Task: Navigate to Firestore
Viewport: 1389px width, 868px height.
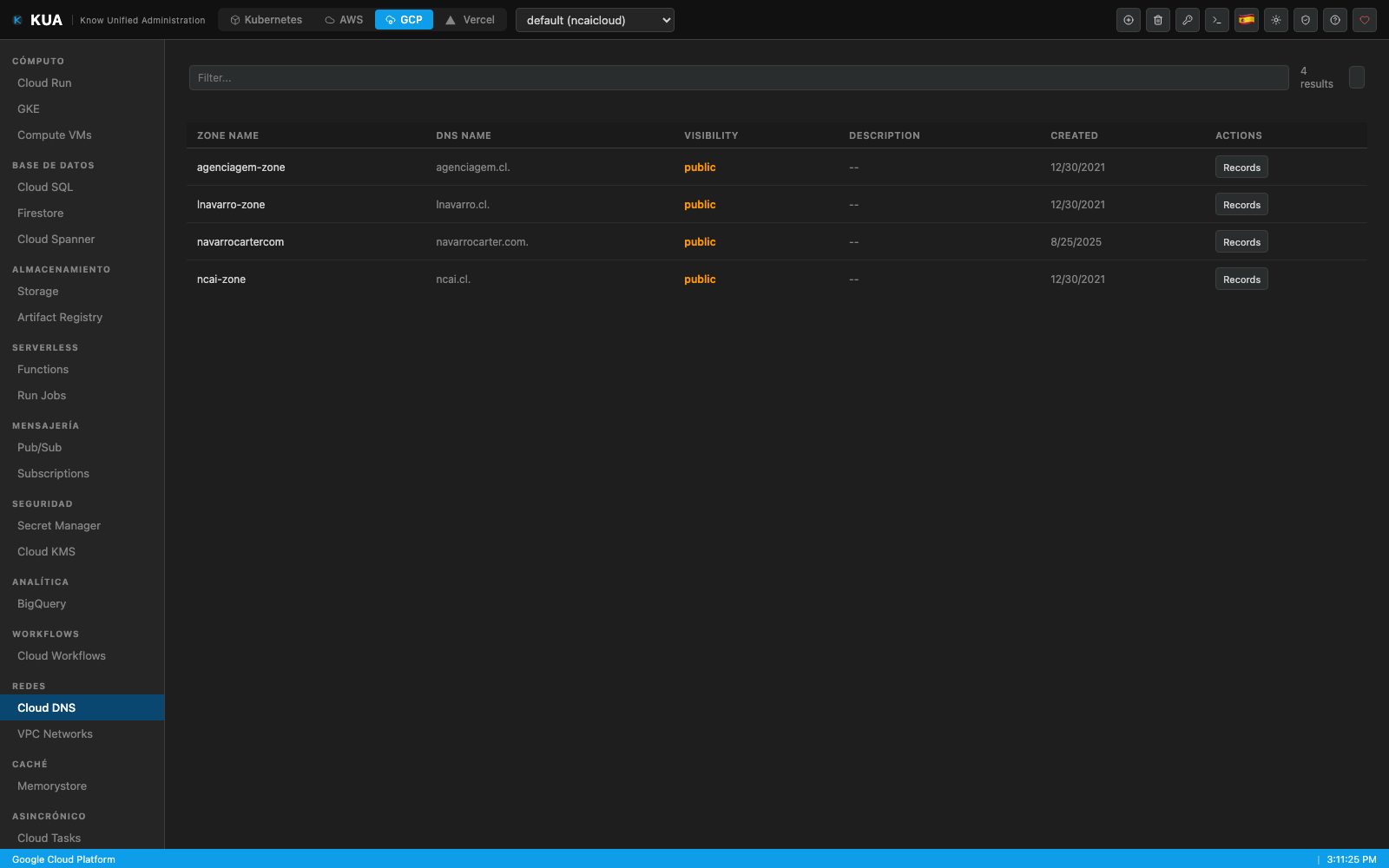Action: pyautogui.click(x=82, y=213)
